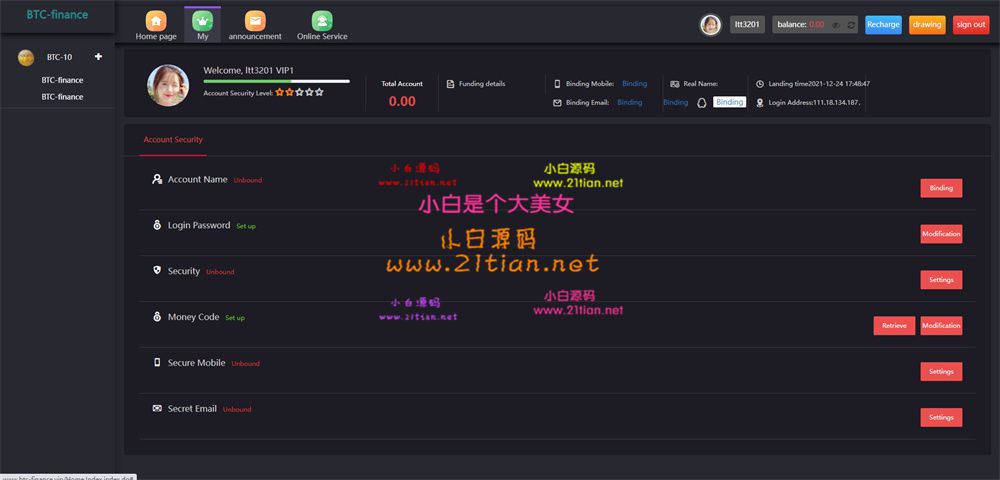Screen dimensions: 1000x480
Task: Click the BTC-10 coin icon
Action: [26, 57]
